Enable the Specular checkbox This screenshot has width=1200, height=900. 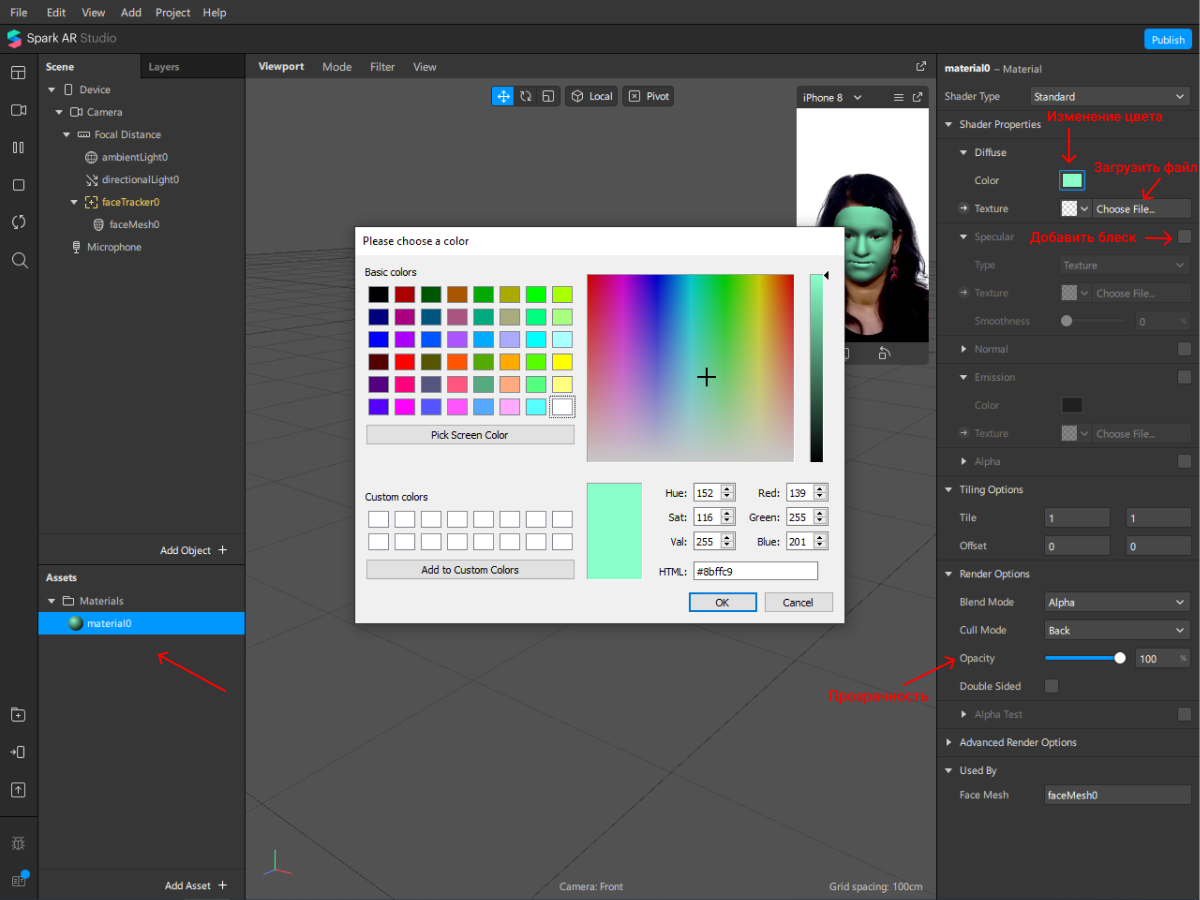click(x=1184, y=237)
